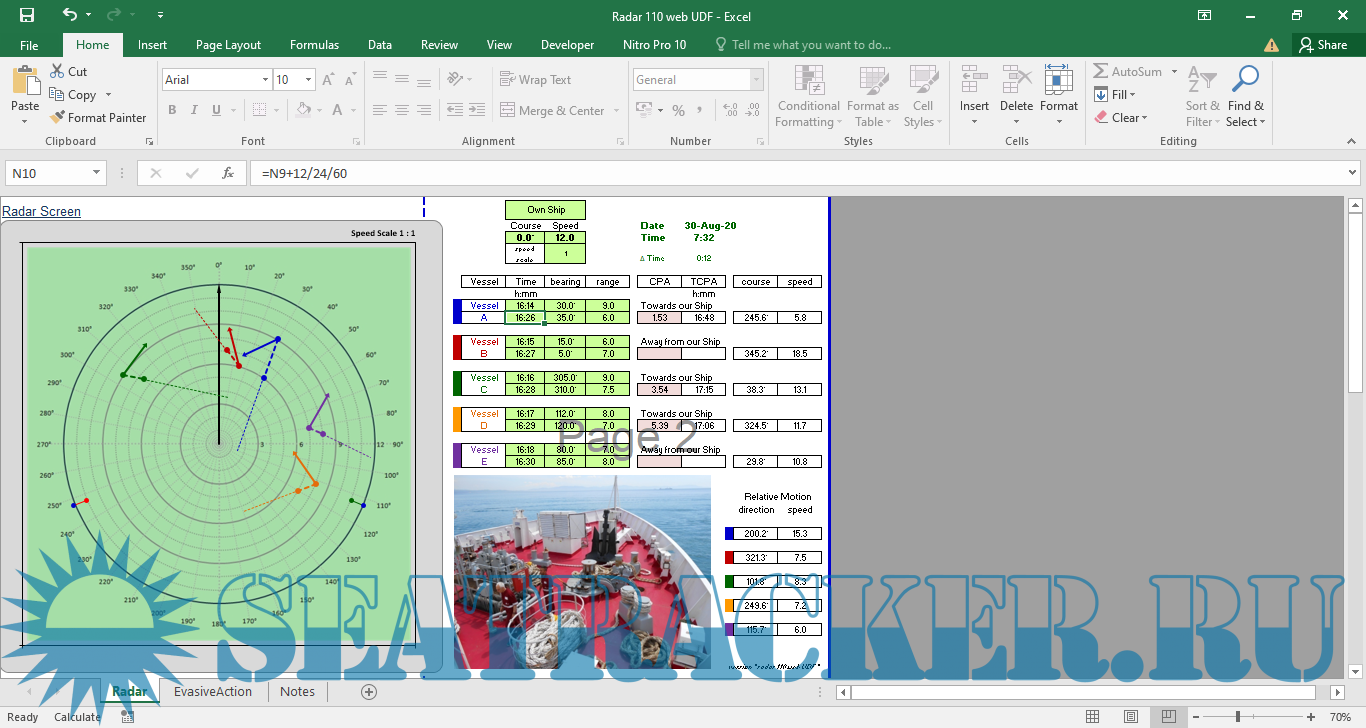Image resolution: width=1366 pixels, height=728 pixels.
Task: Click the zoom slider handle
Action: [x=1238, y=717]
